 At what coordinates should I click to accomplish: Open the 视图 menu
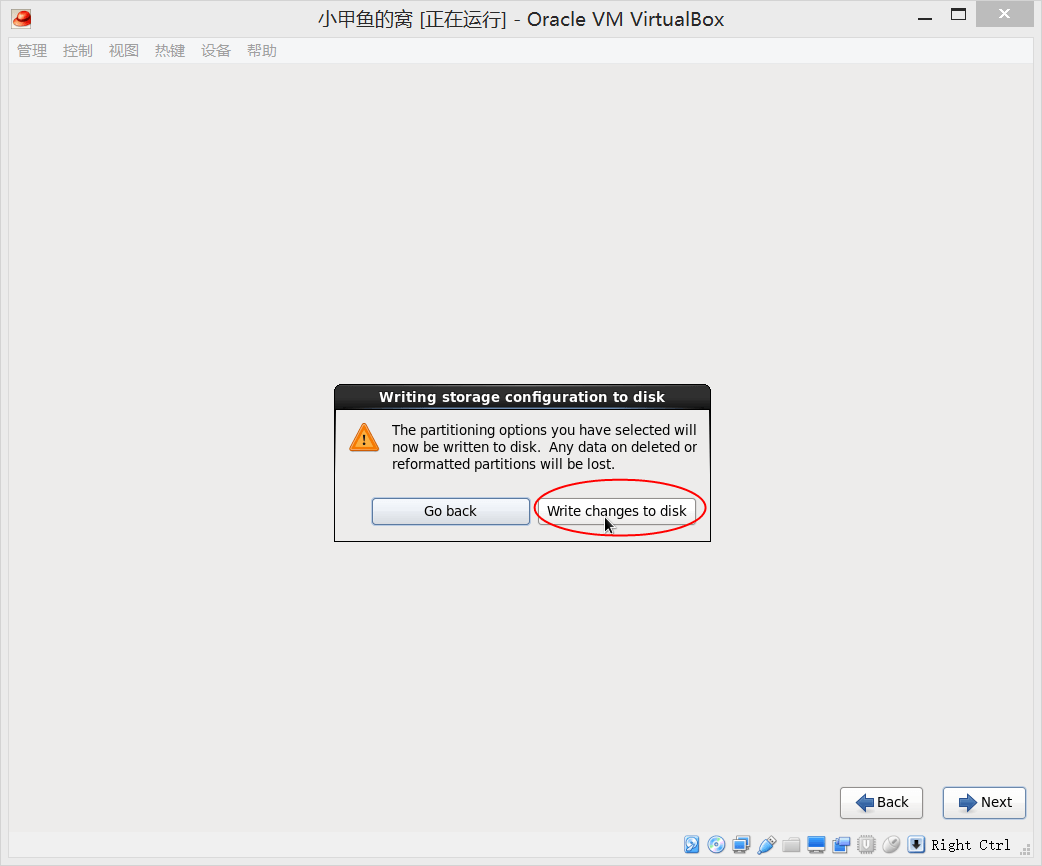click(124, 51)
